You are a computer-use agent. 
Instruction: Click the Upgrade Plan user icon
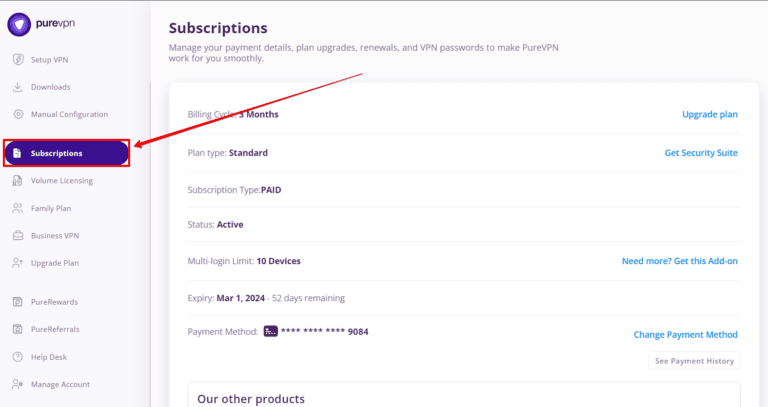18,263
